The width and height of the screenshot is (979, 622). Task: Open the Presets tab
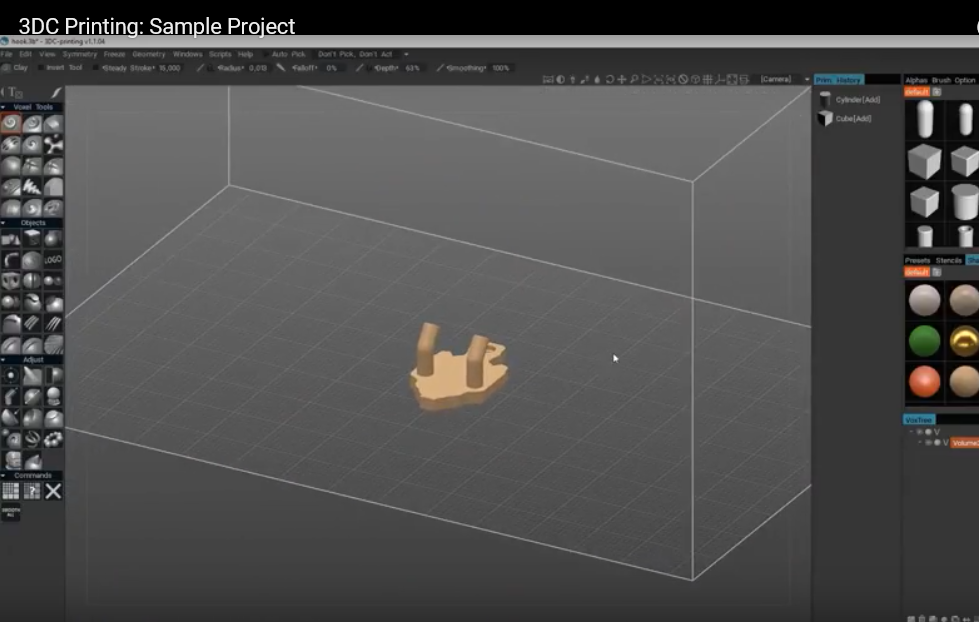pyautogui.click(x=917, y=260)
